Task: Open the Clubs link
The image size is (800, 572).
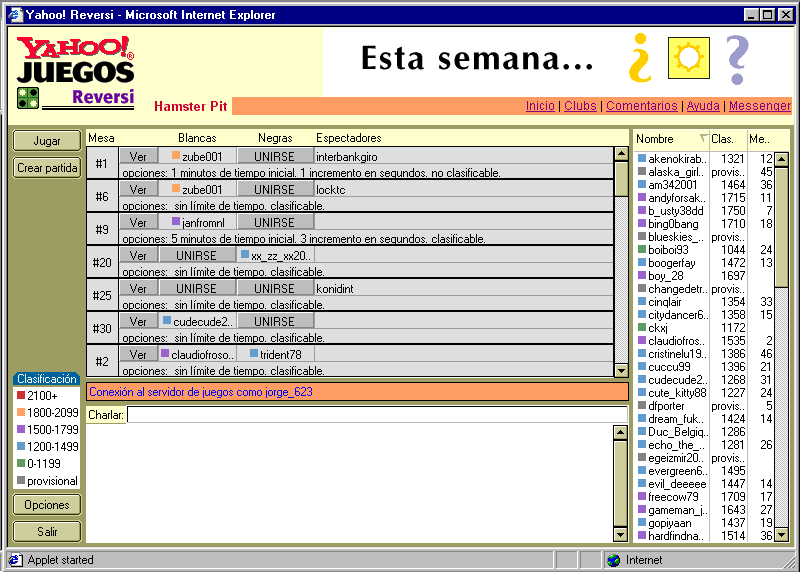Action: [x=580, y=106]
